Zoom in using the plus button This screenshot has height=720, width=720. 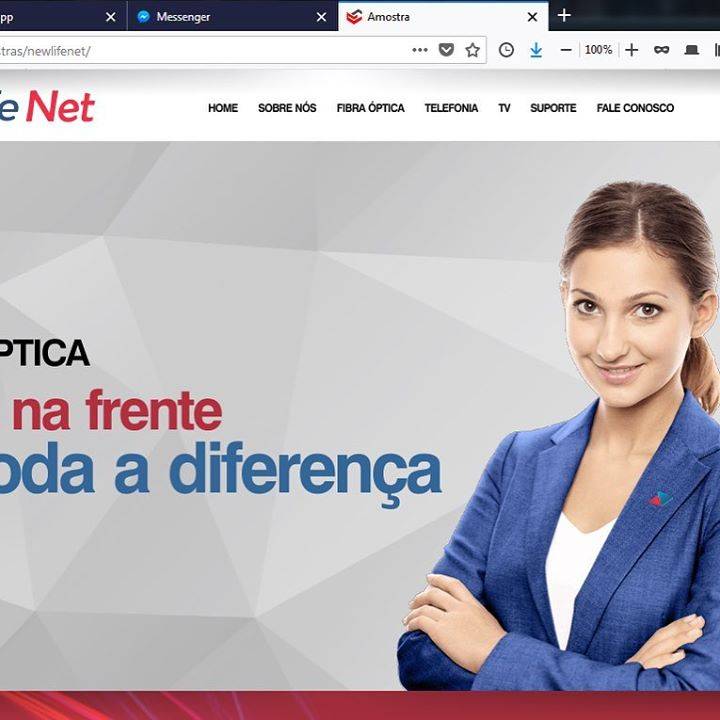coord(632,50)
